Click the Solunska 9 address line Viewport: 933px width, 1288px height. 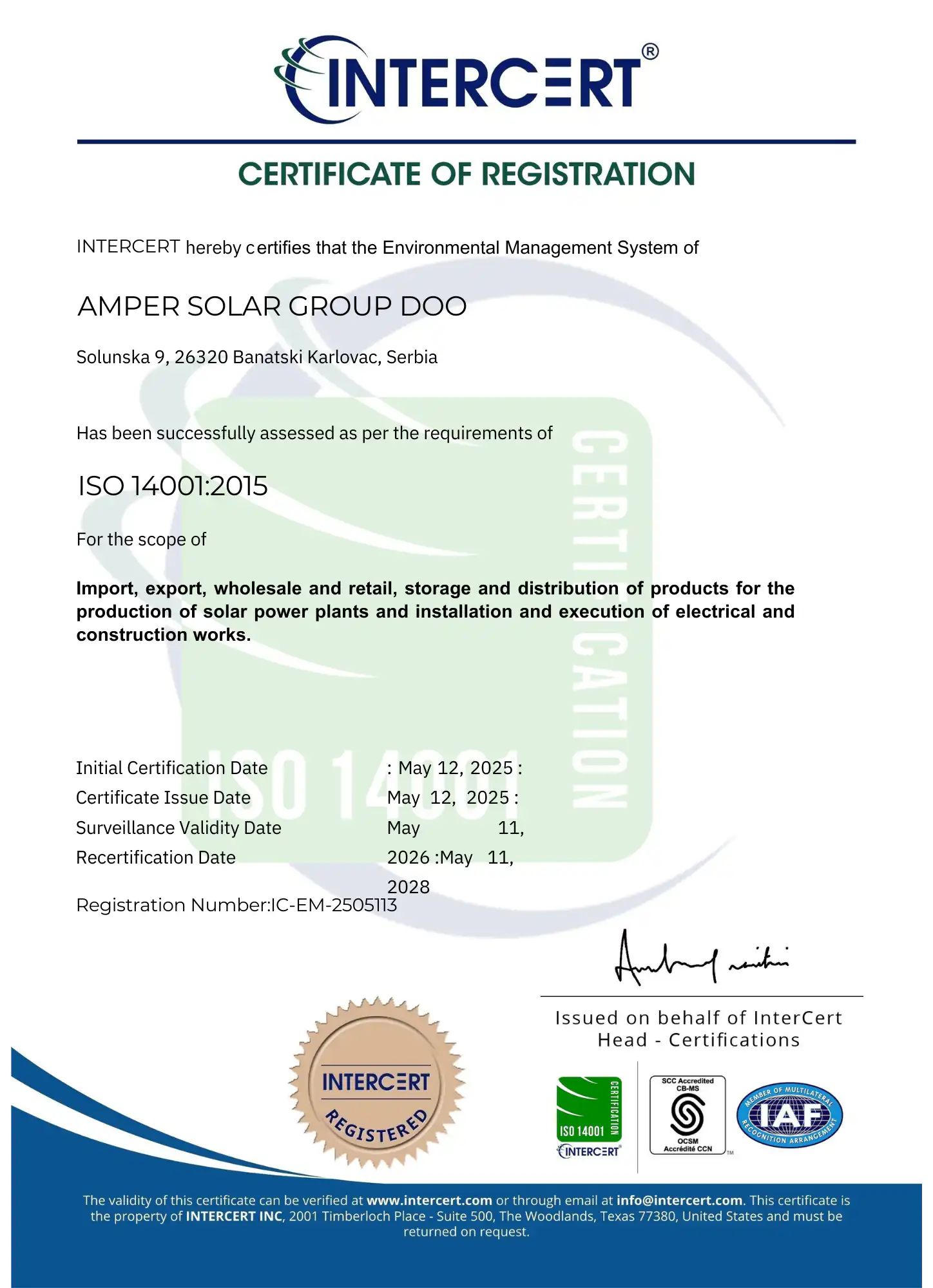click(256, 357)
